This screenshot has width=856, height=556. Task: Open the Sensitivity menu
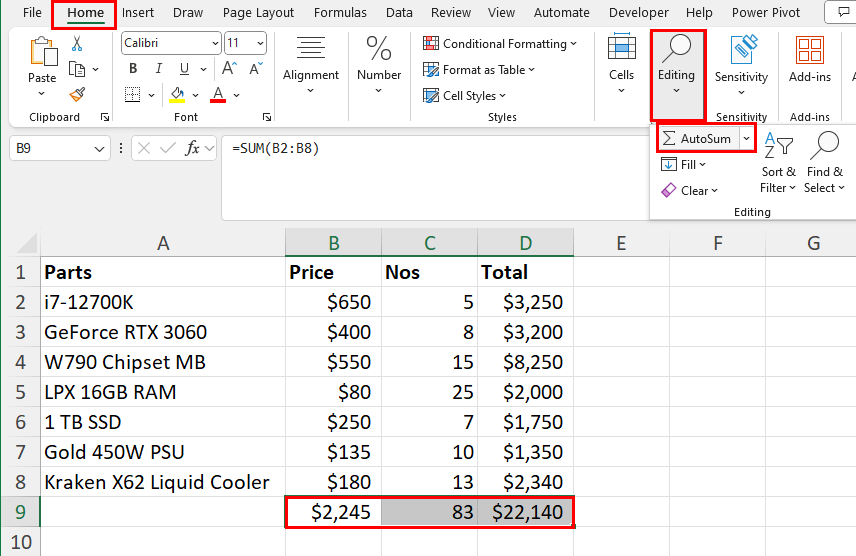point(741,66)
